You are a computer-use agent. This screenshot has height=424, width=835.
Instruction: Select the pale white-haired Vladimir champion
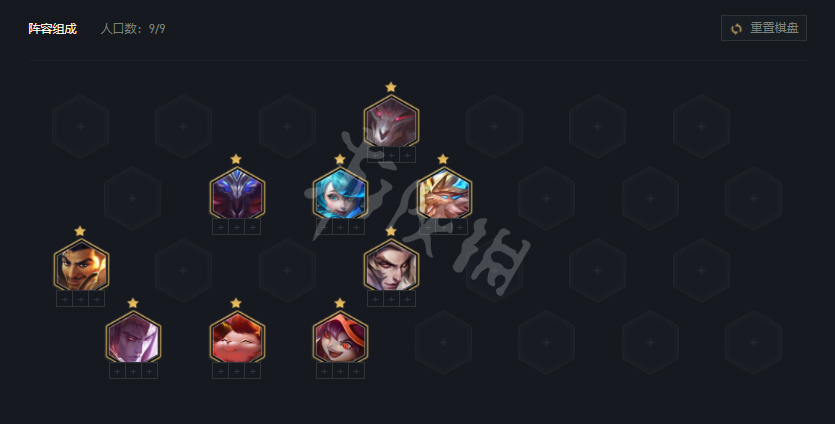tap(133, 338)
